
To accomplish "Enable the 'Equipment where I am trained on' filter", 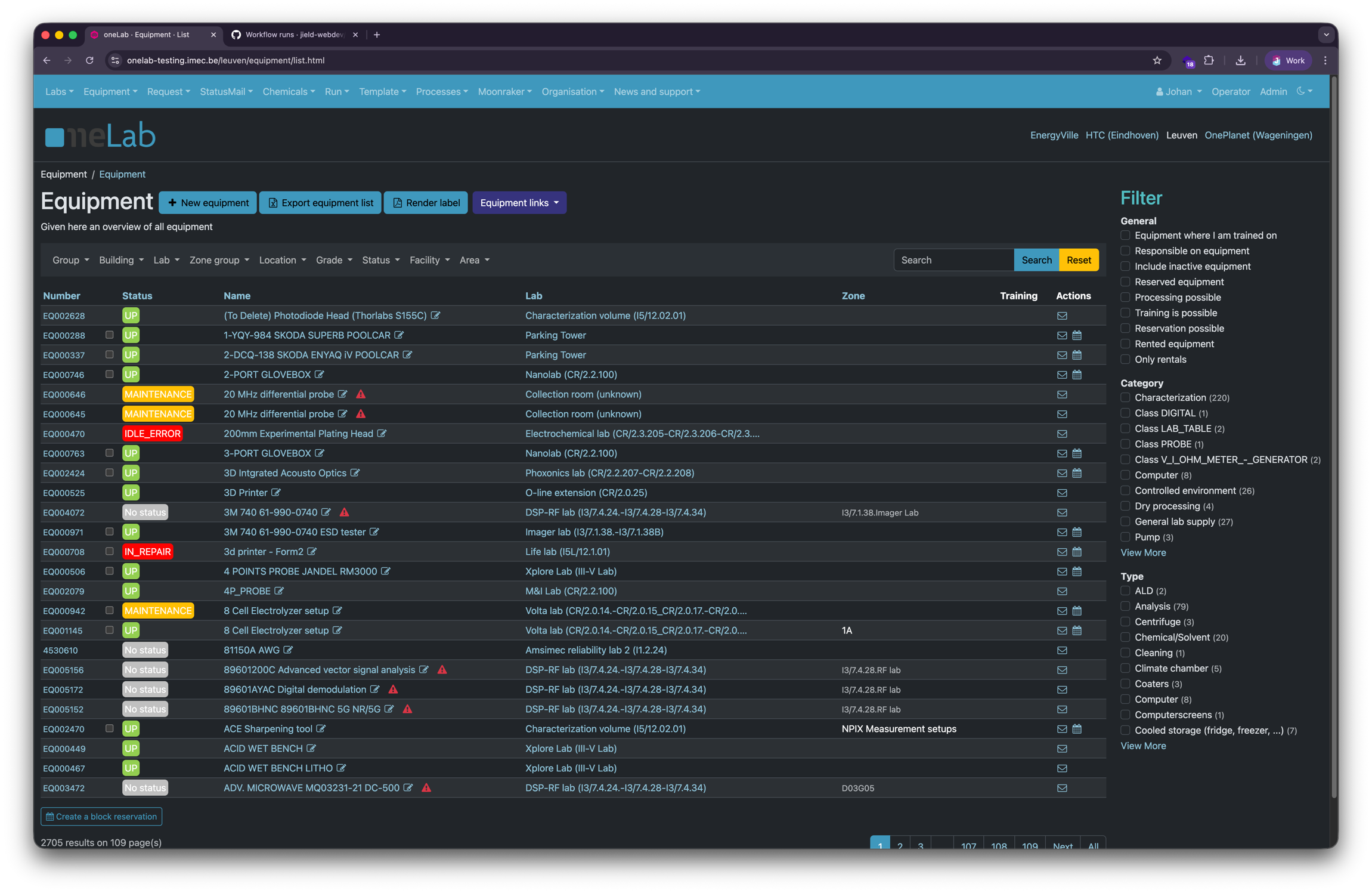I will click(x=1125, y=235).
